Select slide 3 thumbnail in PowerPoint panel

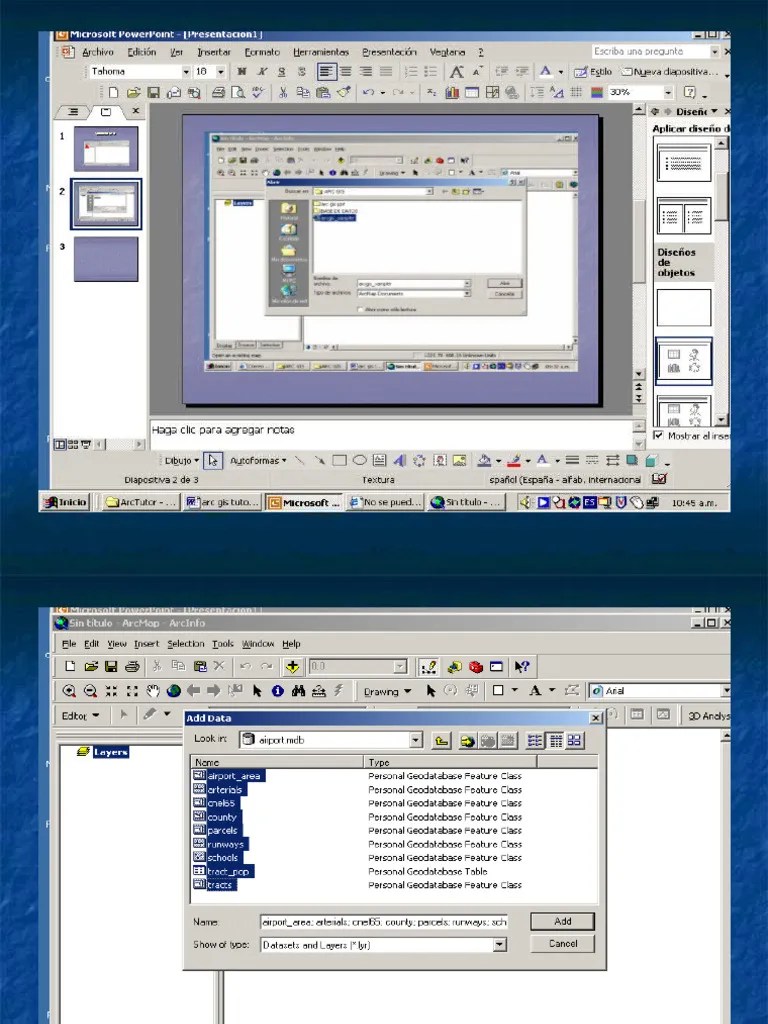tap(106, 259)
